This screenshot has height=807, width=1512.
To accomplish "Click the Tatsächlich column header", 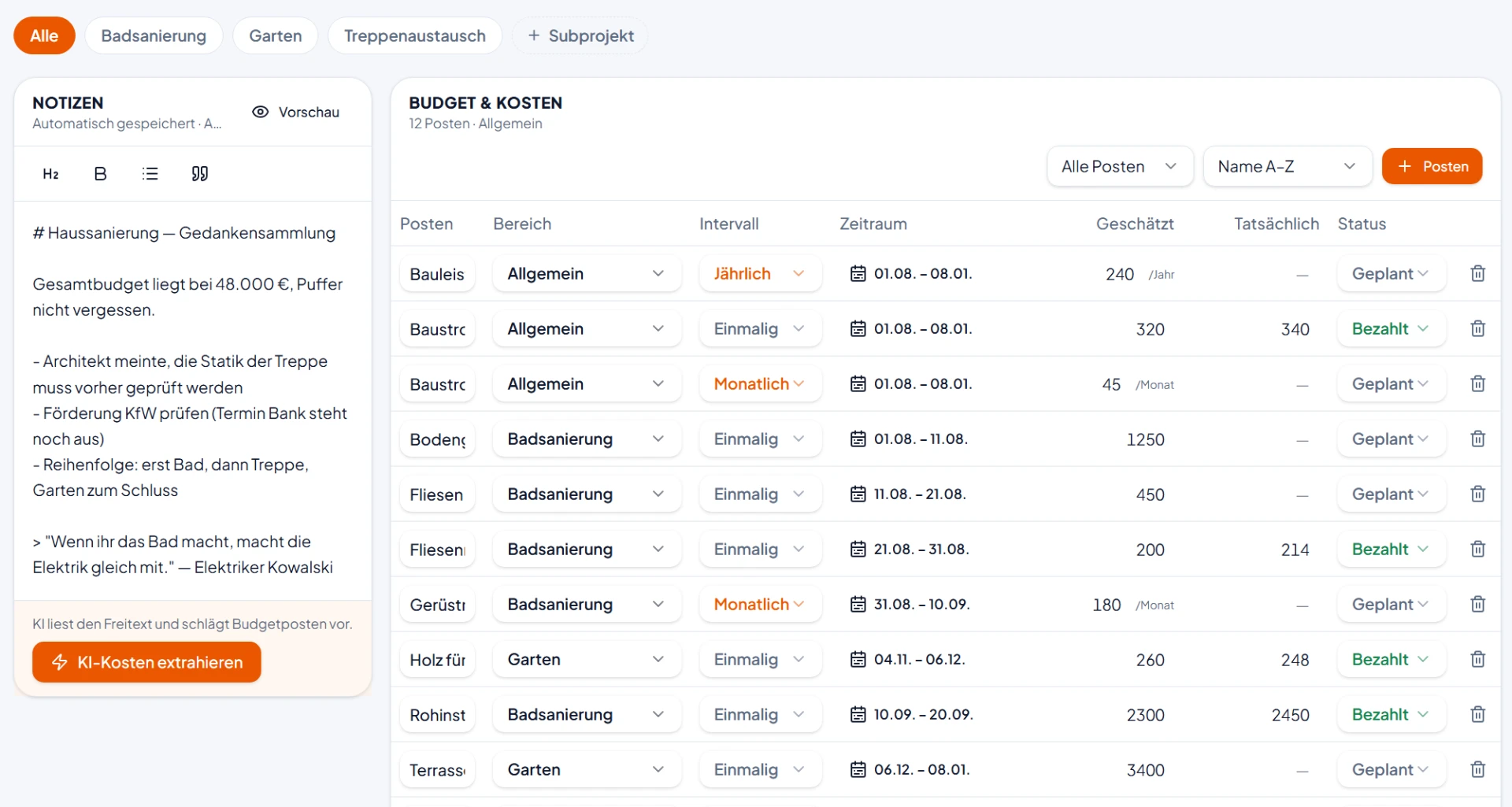I will tap(1277, 224).
